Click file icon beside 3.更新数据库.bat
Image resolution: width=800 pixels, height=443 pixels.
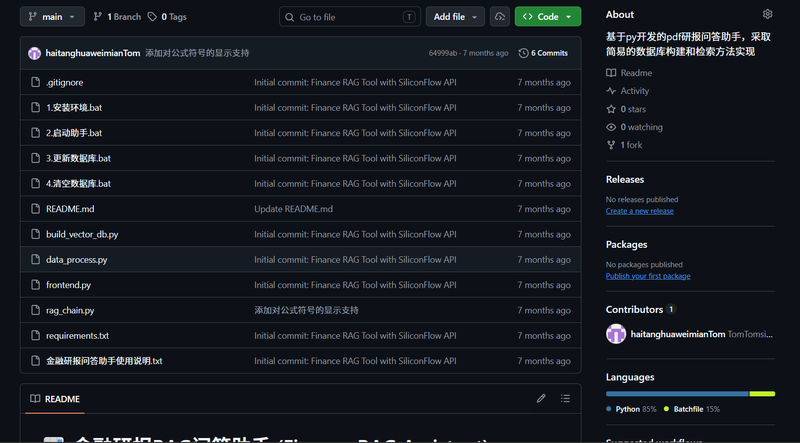pos(35,158)
